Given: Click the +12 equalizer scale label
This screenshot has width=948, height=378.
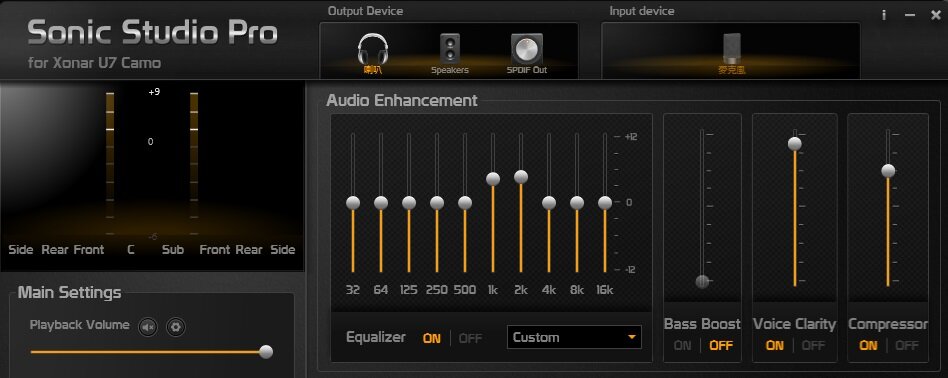Looking at the screenshot, I should click(x=631, y=137).
